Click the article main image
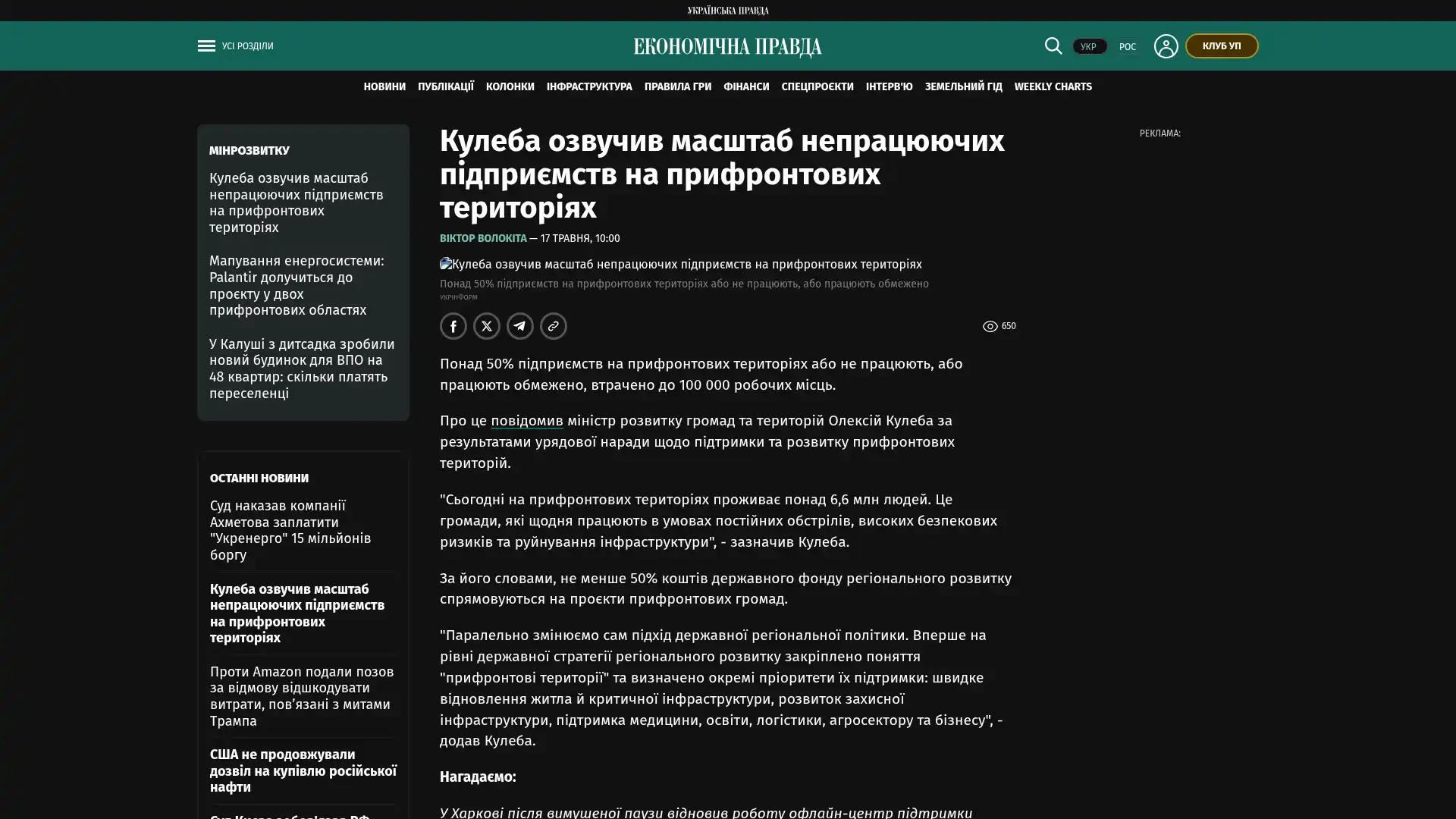 (680, 264)
